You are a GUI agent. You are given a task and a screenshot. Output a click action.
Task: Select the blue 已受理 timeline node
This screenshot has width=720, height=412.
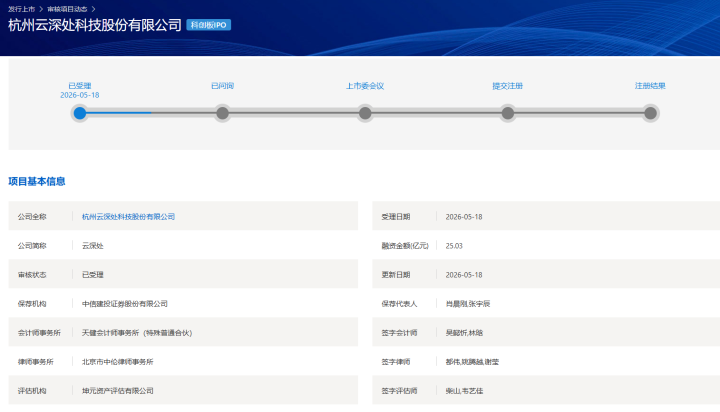tap(80, 113)
